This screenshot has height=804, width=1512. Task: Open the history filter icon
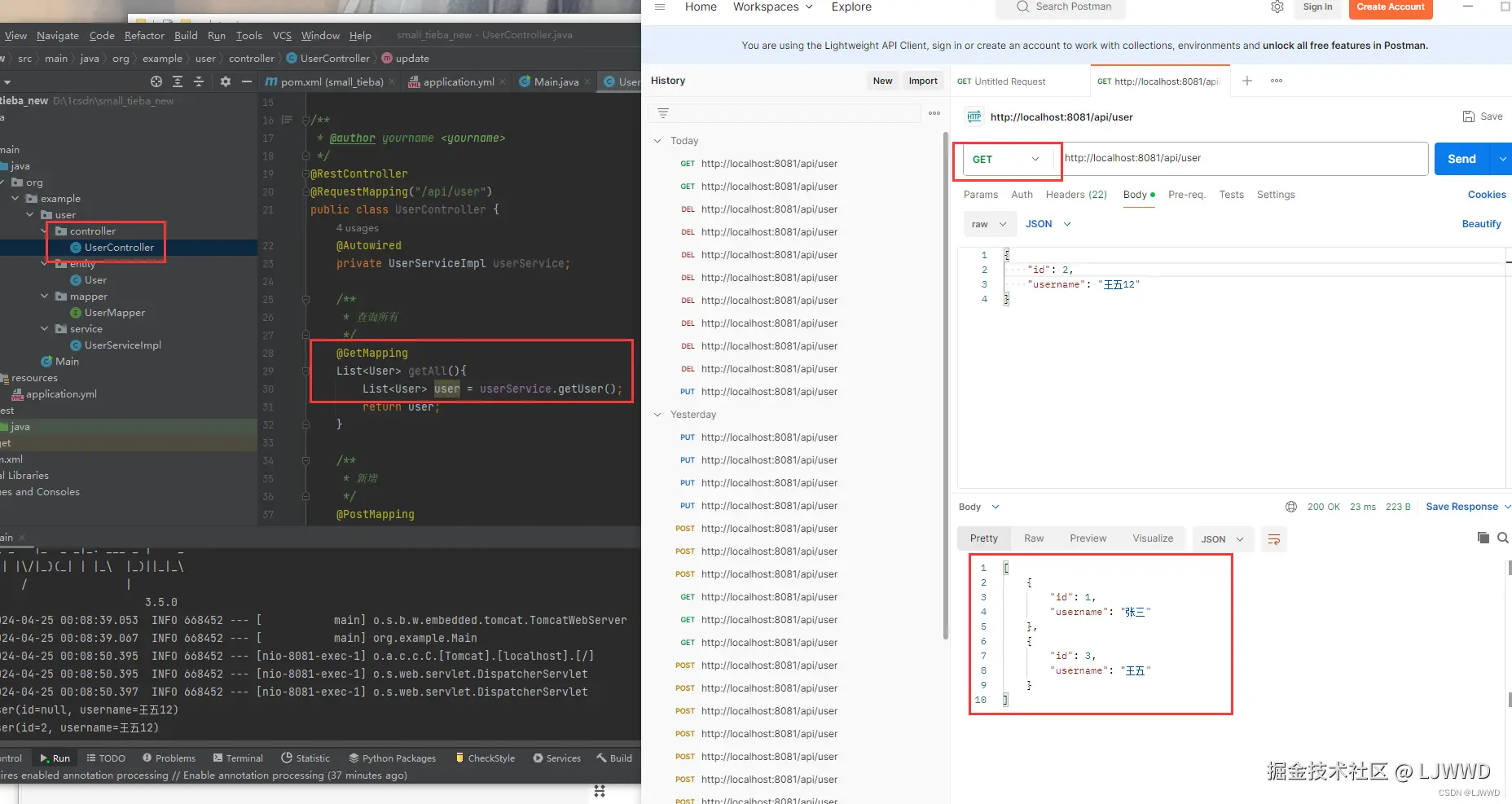(663, 113)
